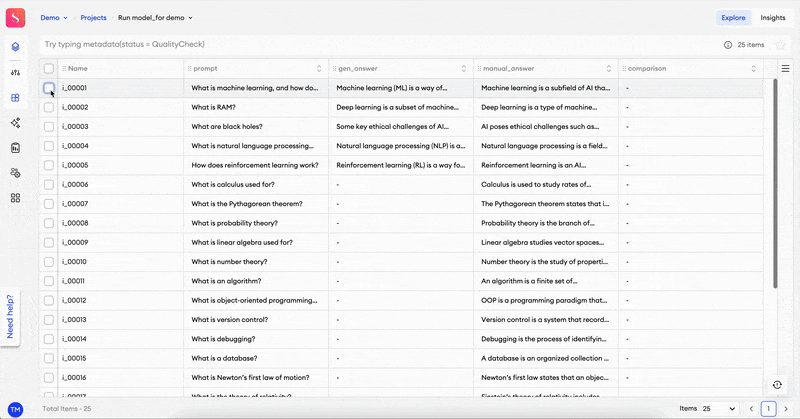Open cell 'Some key ethical challenges of AI...'
Viewport: 800px width, 419px height.
point(401,127)
